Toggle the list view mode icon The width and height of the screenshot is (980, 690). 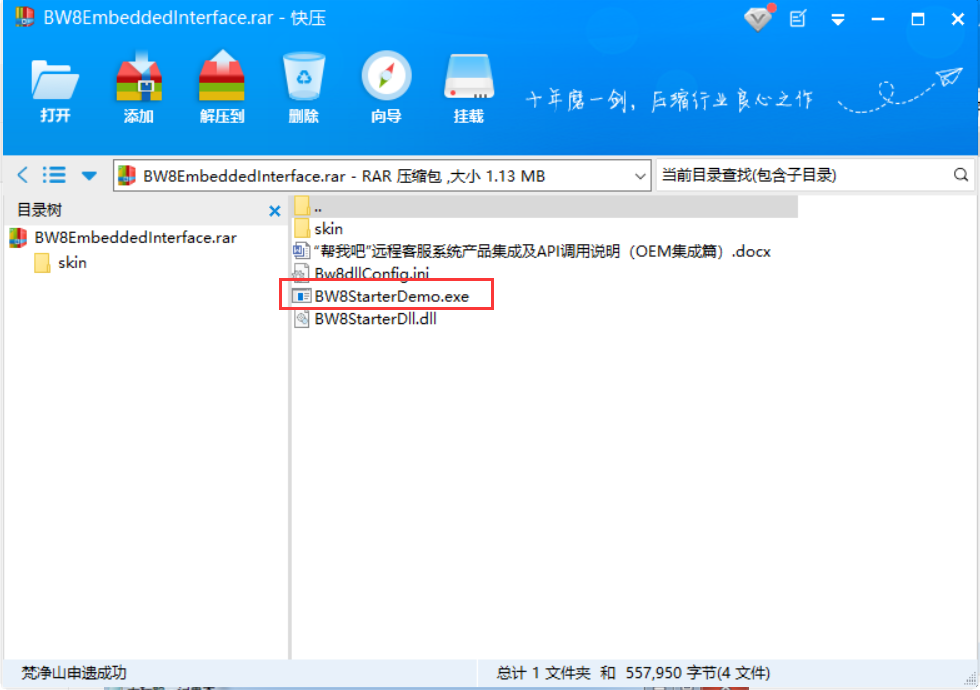coord(54,175)
